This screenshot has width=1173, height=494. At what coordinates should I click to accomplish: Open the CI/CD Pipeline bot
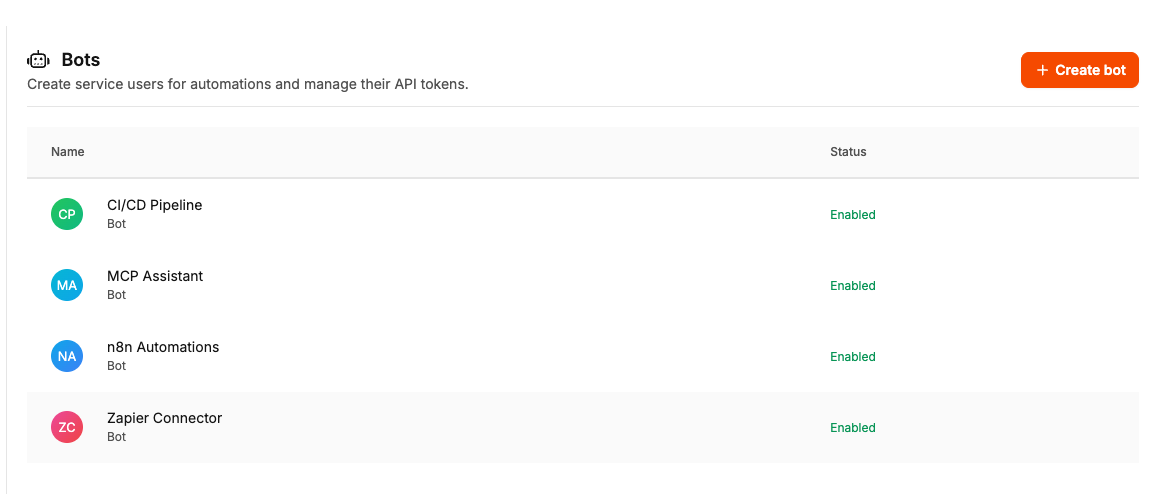click(154, 205)
